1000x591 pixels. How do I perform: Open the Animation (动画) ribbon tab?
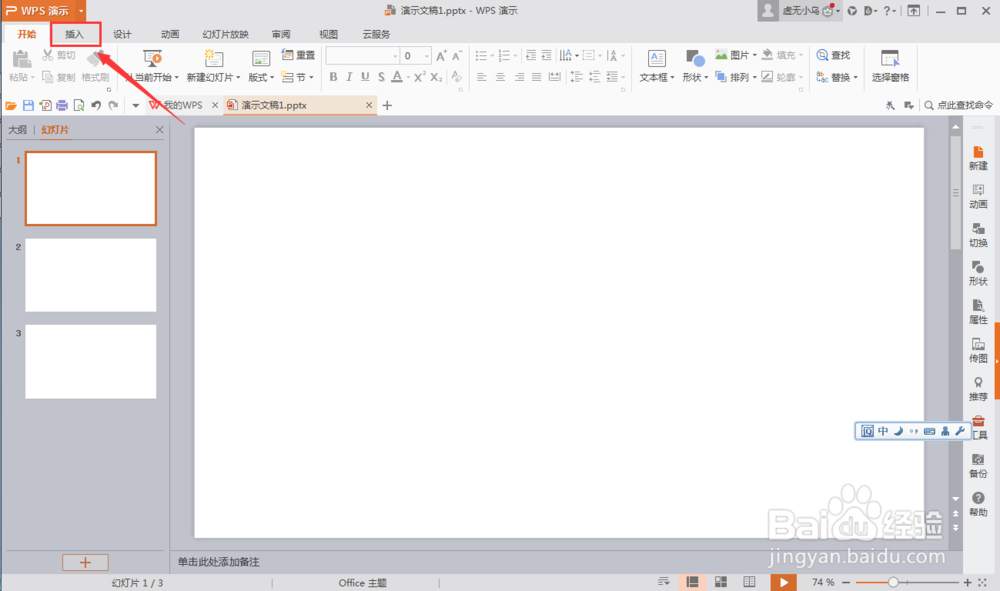click(170, 34)
